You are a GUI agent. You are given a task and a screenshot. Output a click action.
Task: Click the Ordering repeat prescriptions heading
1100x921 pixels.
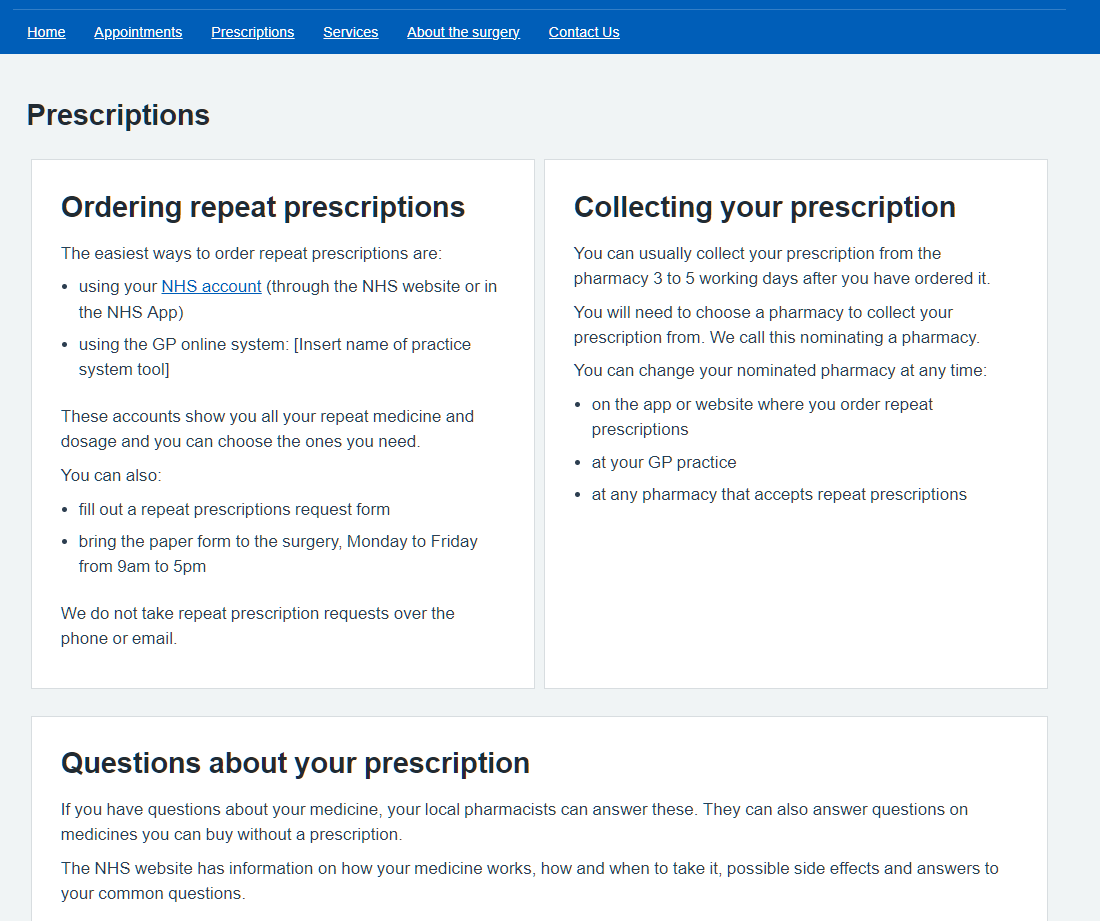coord(263,207)
